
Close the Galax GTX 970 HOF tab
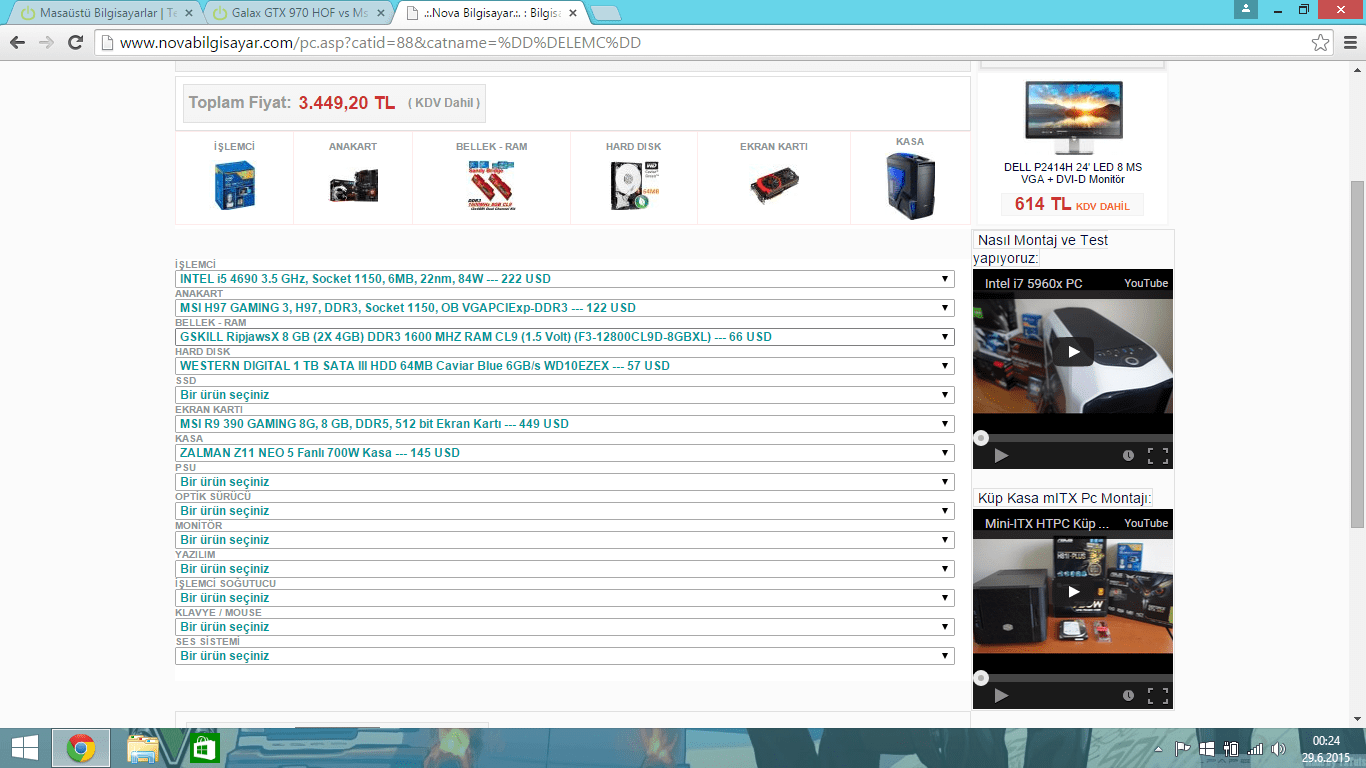(381, 14)
